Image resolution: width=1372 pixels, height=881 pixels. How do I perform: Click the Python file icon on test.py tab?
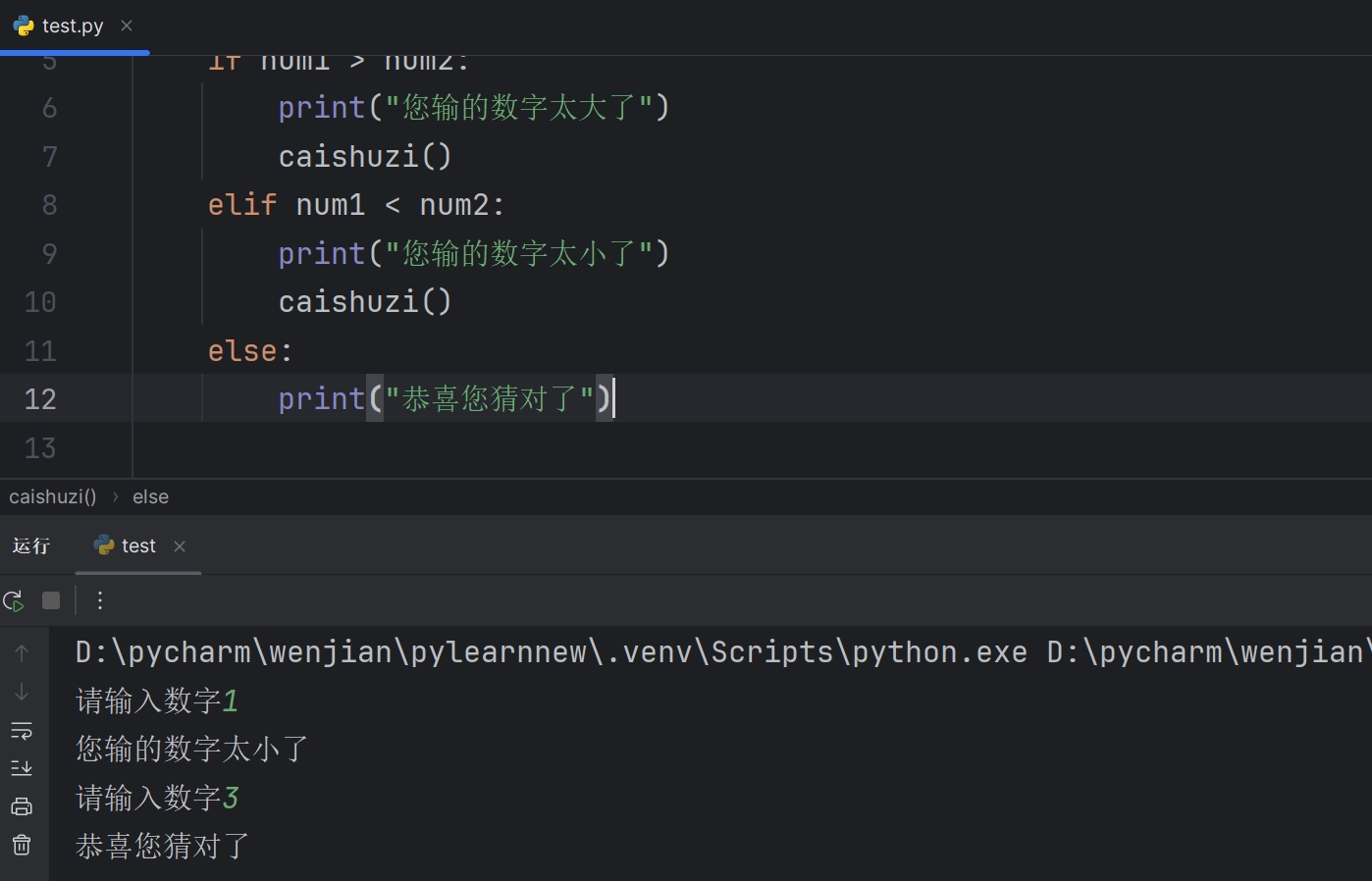click(x=24, y=26)
